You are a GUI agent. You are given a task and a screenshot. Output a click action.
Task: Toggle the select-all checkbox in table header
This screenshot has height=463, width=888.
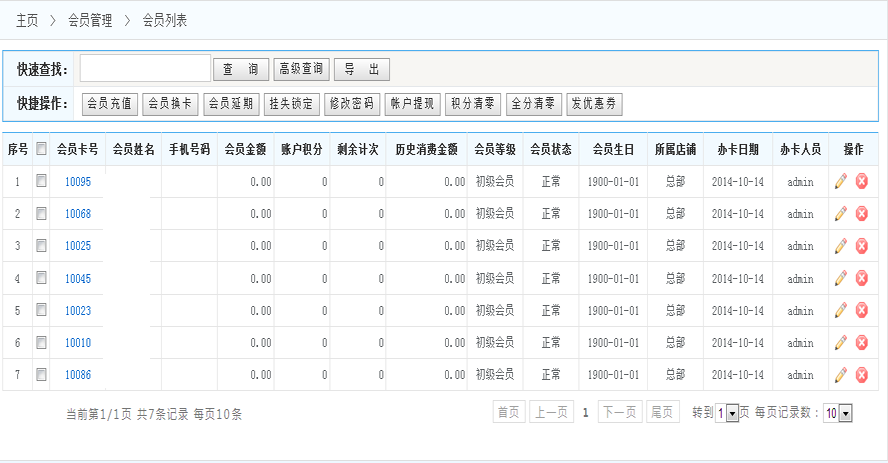pyautogui.click(x=41, y=149)
